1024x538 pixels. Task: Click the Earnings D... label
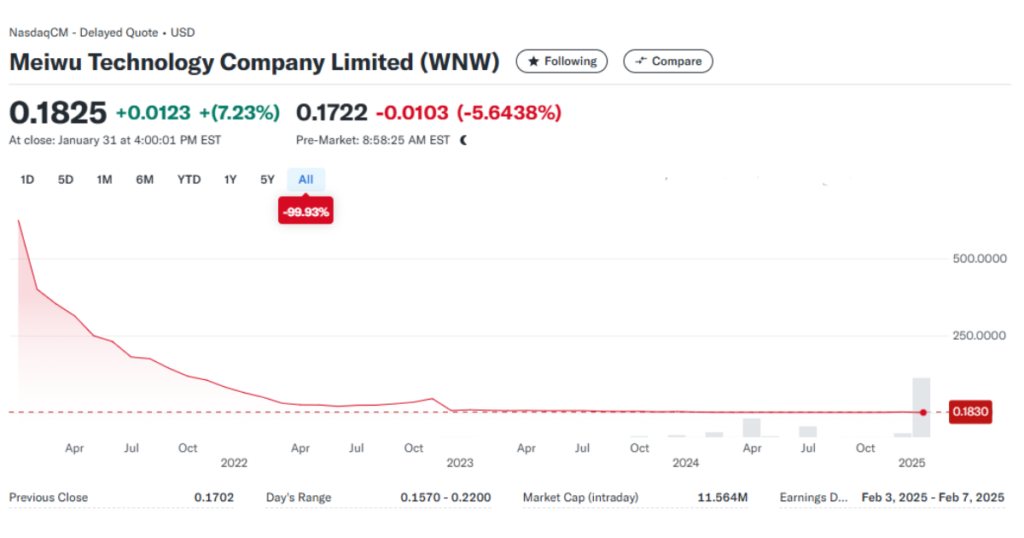point(814,498)
